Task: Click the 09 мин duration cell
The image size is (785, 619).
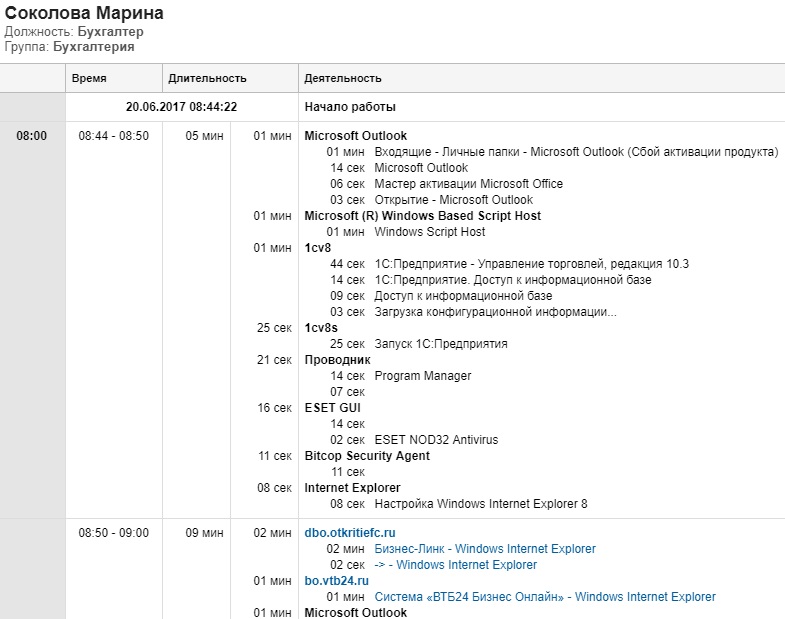Action: (204, 533)
